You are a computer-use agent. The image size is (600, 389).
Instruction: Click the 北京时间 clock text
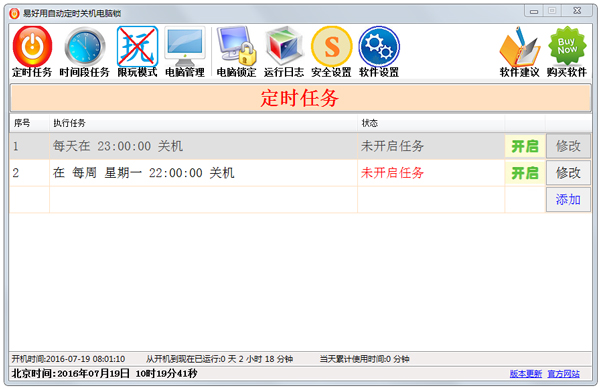point(104,373)
